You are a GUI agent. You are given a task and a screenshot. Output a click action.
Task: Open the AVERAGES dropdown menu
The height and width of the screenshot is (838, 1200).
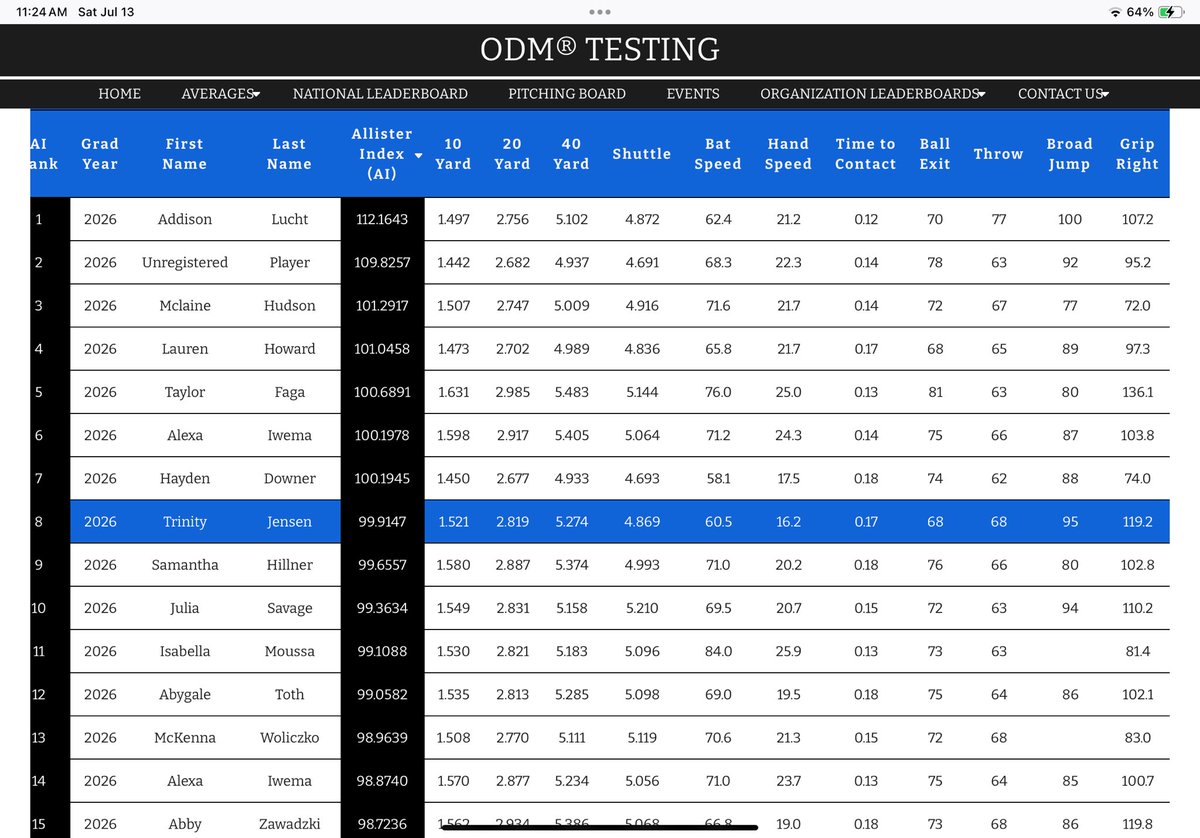click(220, 94)
